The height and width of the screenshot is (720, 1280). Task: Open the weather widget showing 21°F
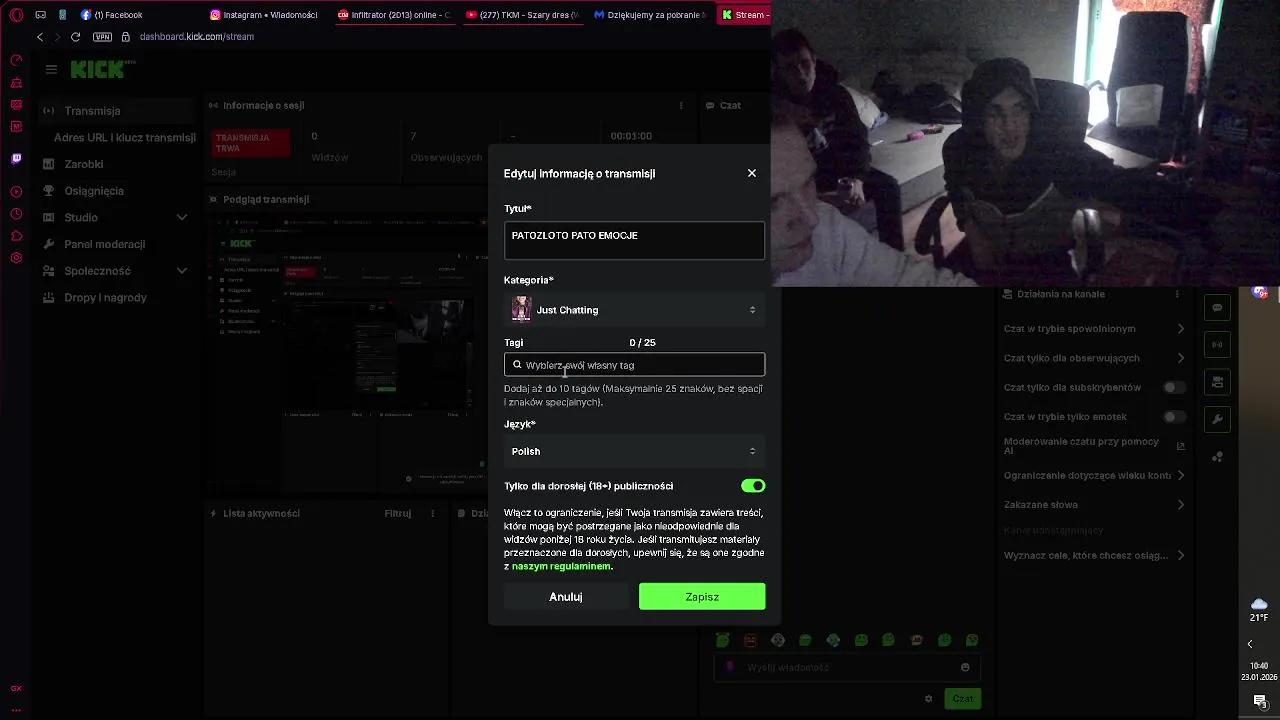point(1259,610)
